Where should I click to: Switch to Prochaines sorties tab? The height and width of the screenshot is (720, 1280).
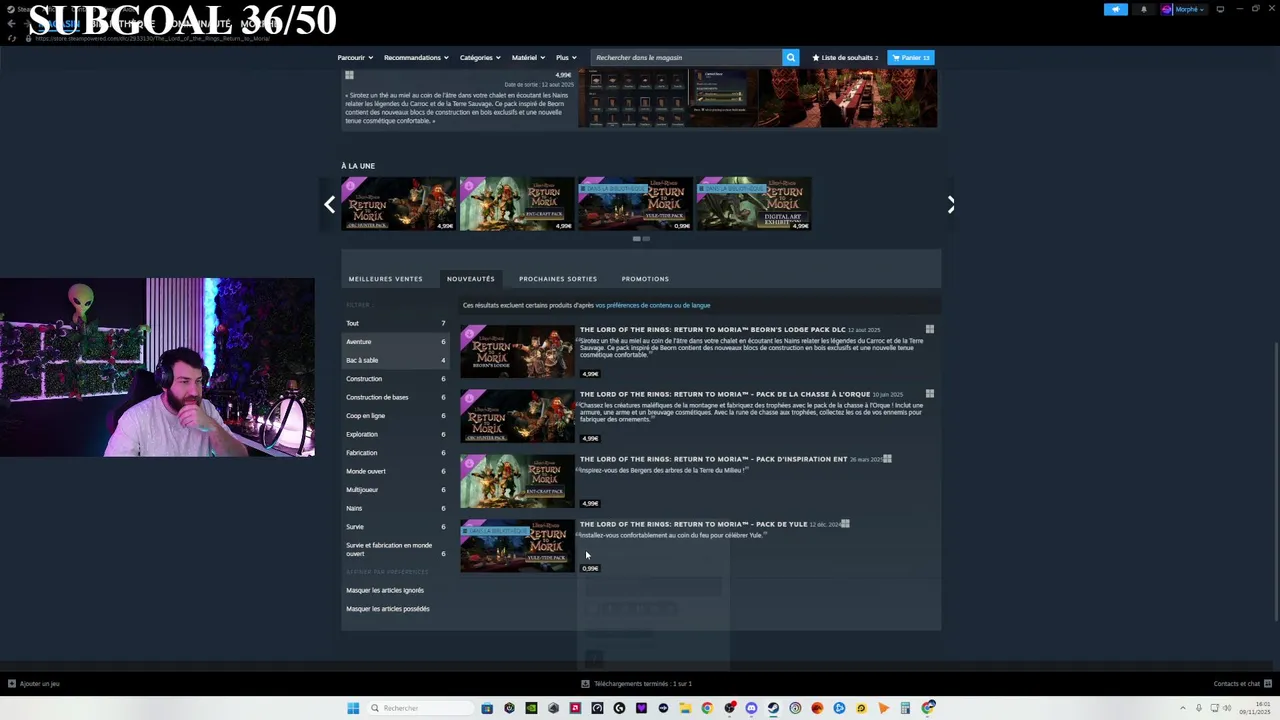pos(558,279)
